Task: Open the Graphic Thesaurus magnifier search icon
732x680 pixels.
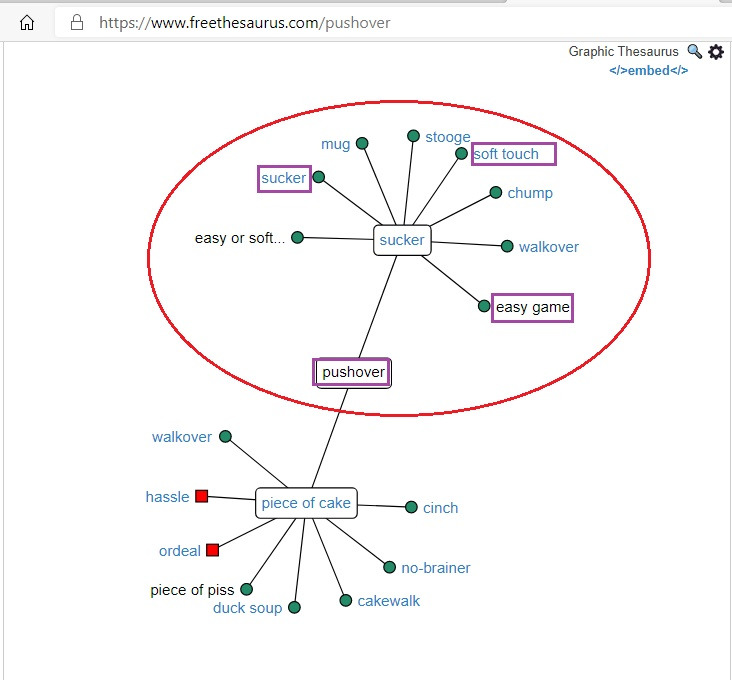Action: 695,51
